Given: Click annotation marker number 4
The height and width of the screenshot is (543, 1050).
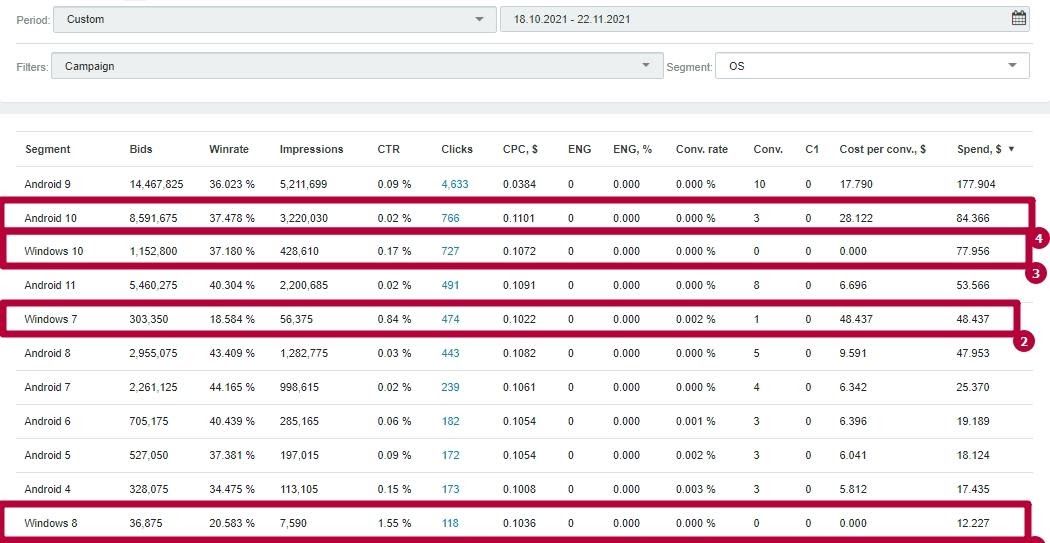Looking at the screenshot, I should 1039,239.
